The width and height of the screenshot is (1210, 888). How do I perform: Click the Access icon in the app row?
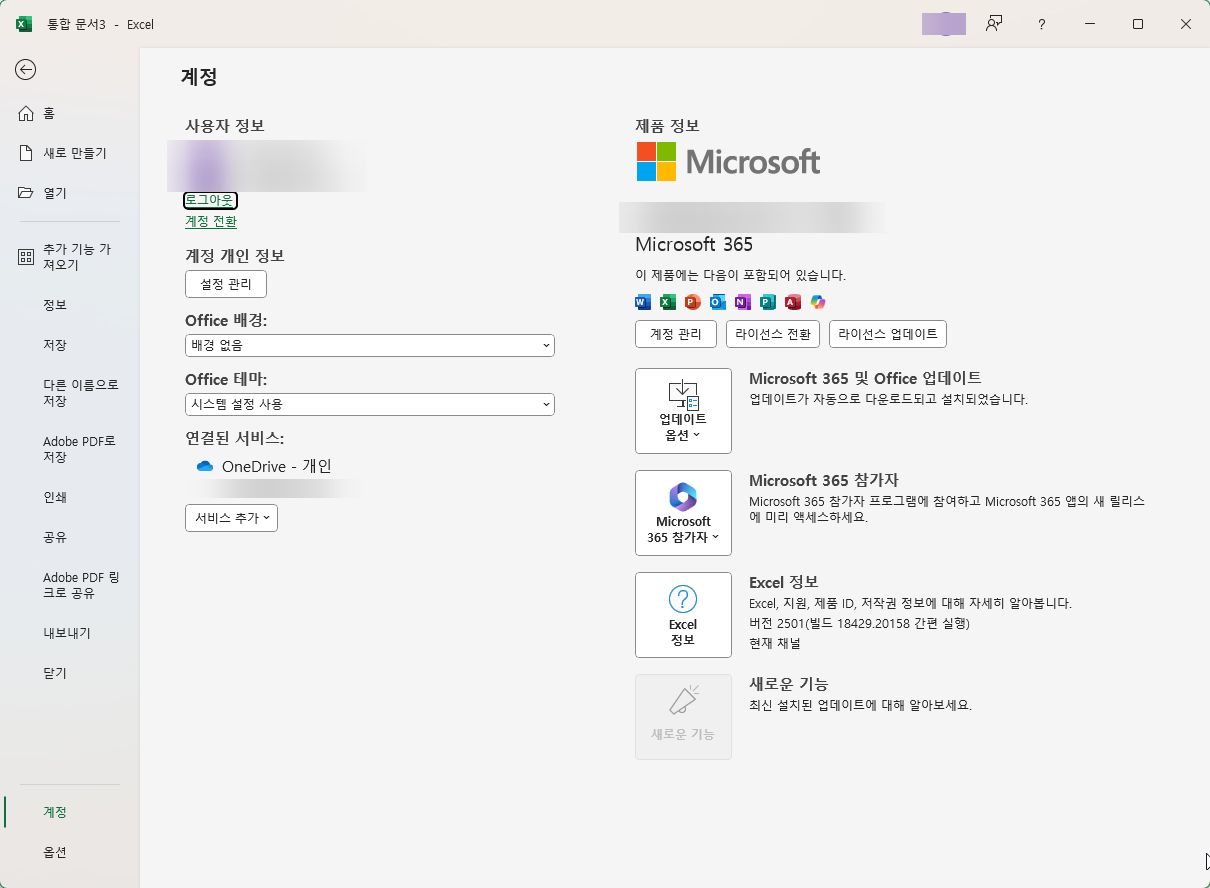pyautogui.click(x=793, y=302)
